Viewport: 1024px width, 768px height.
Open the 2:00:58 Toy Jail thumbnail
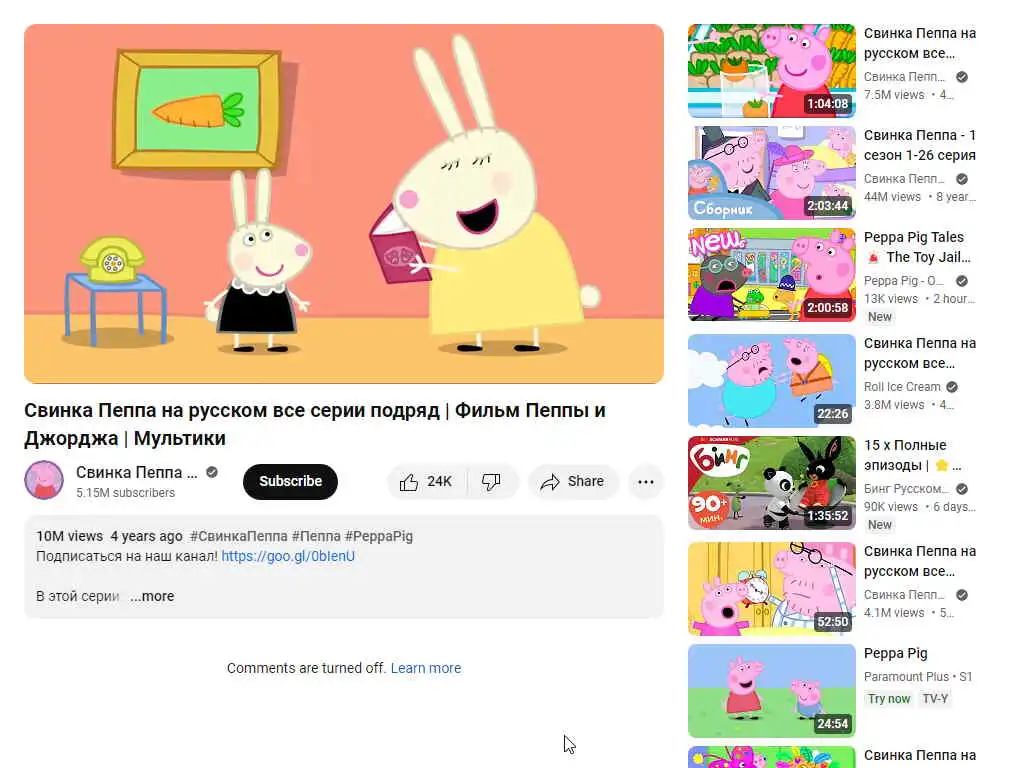771,275
